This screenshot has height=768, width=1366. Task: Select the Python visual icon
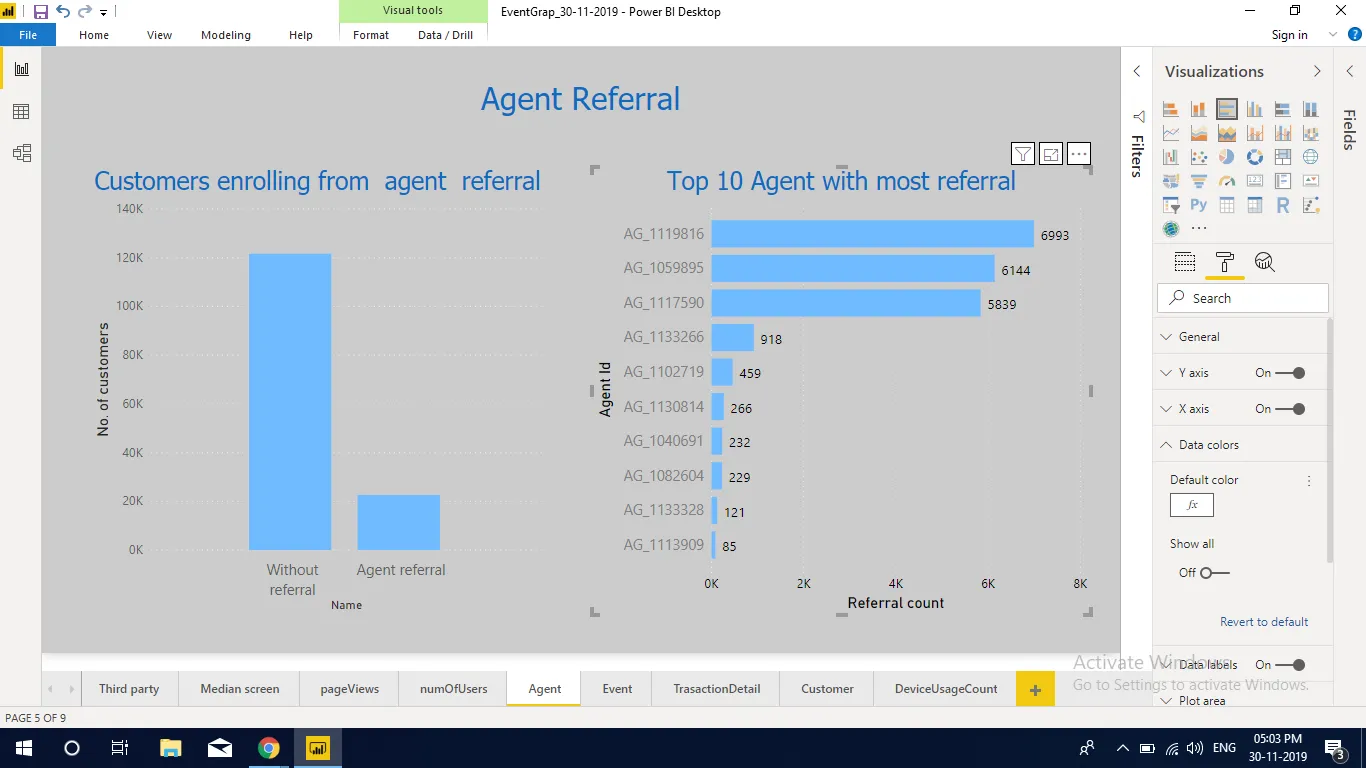pos(1199,205)
